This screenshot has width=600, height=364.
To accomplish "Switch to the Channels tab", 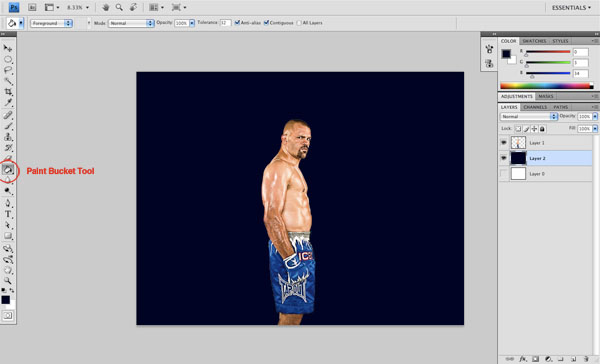I will click(535, 107).
